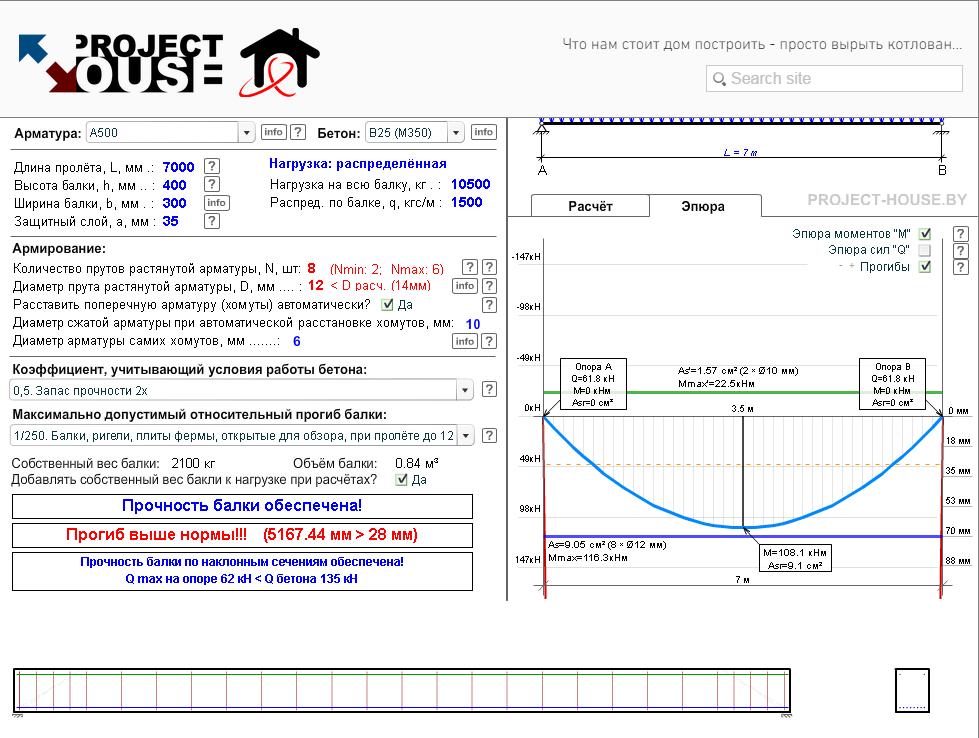Show help for concrete work conditions coefficient

point(490,389)
